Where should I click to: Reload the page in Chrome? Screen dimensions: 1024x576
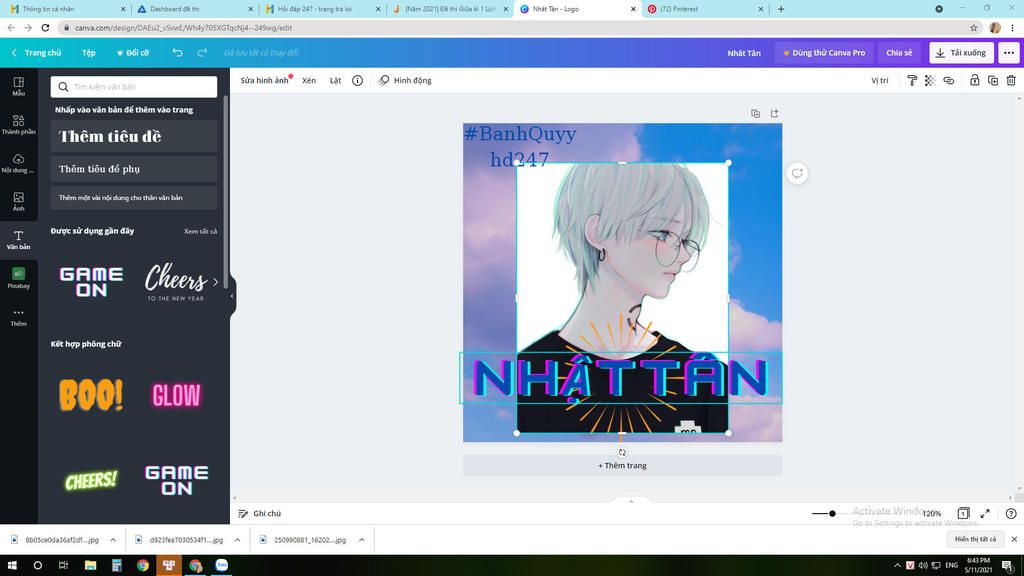[45, 27]
